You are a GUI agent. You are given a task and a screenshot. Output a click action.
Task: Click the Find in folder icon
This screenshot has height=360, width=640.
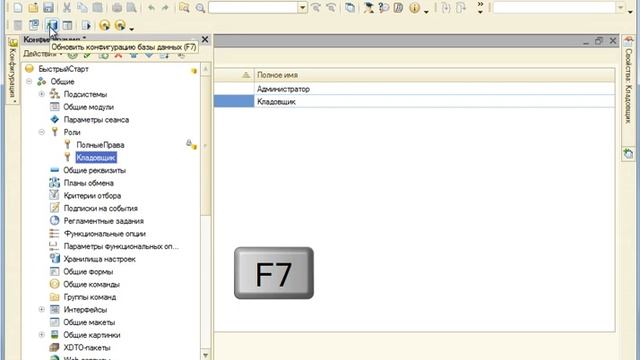[184, 7]
